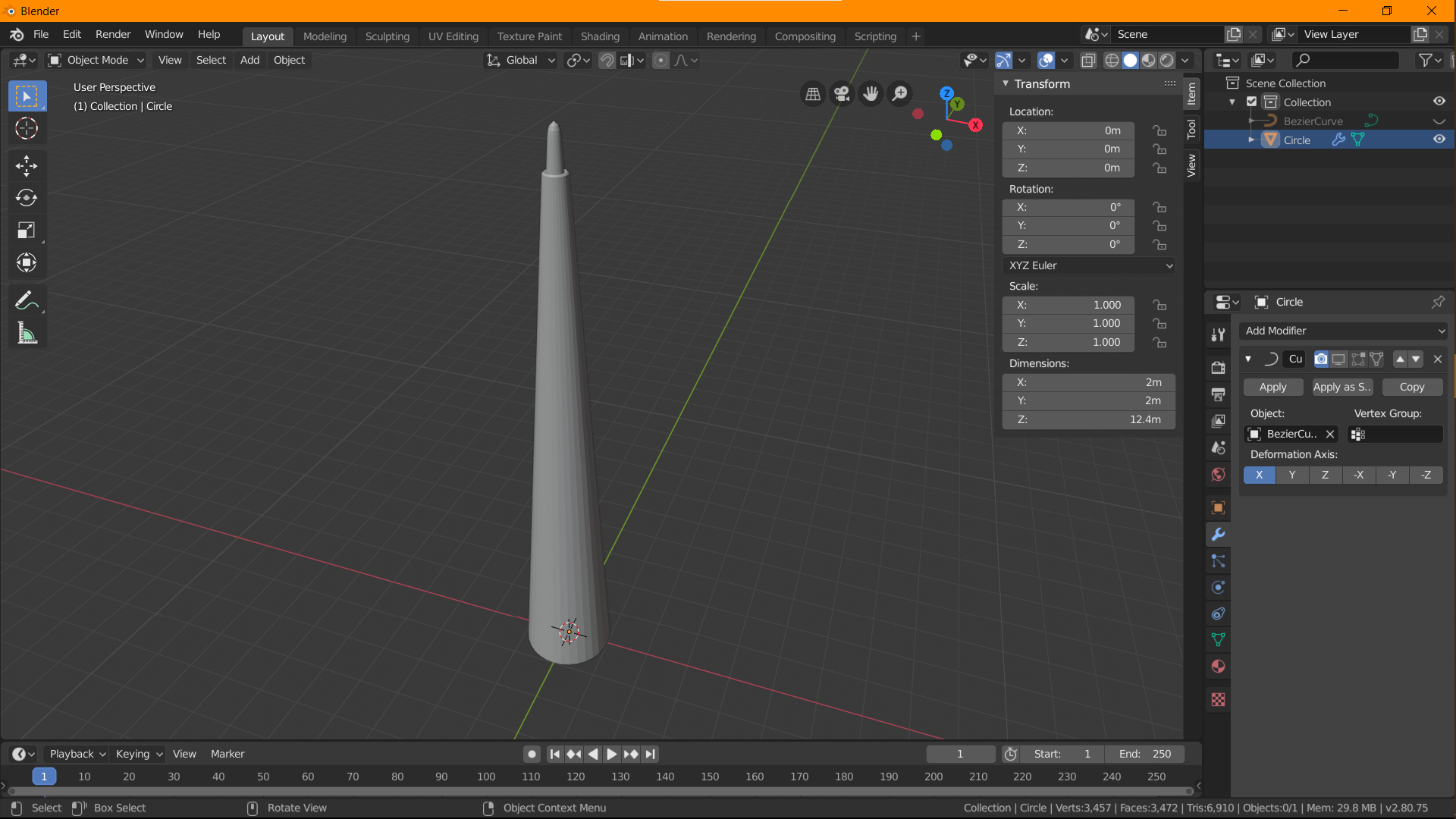Uncheck the Collection checkbox in outliner

coord(1252,102)
